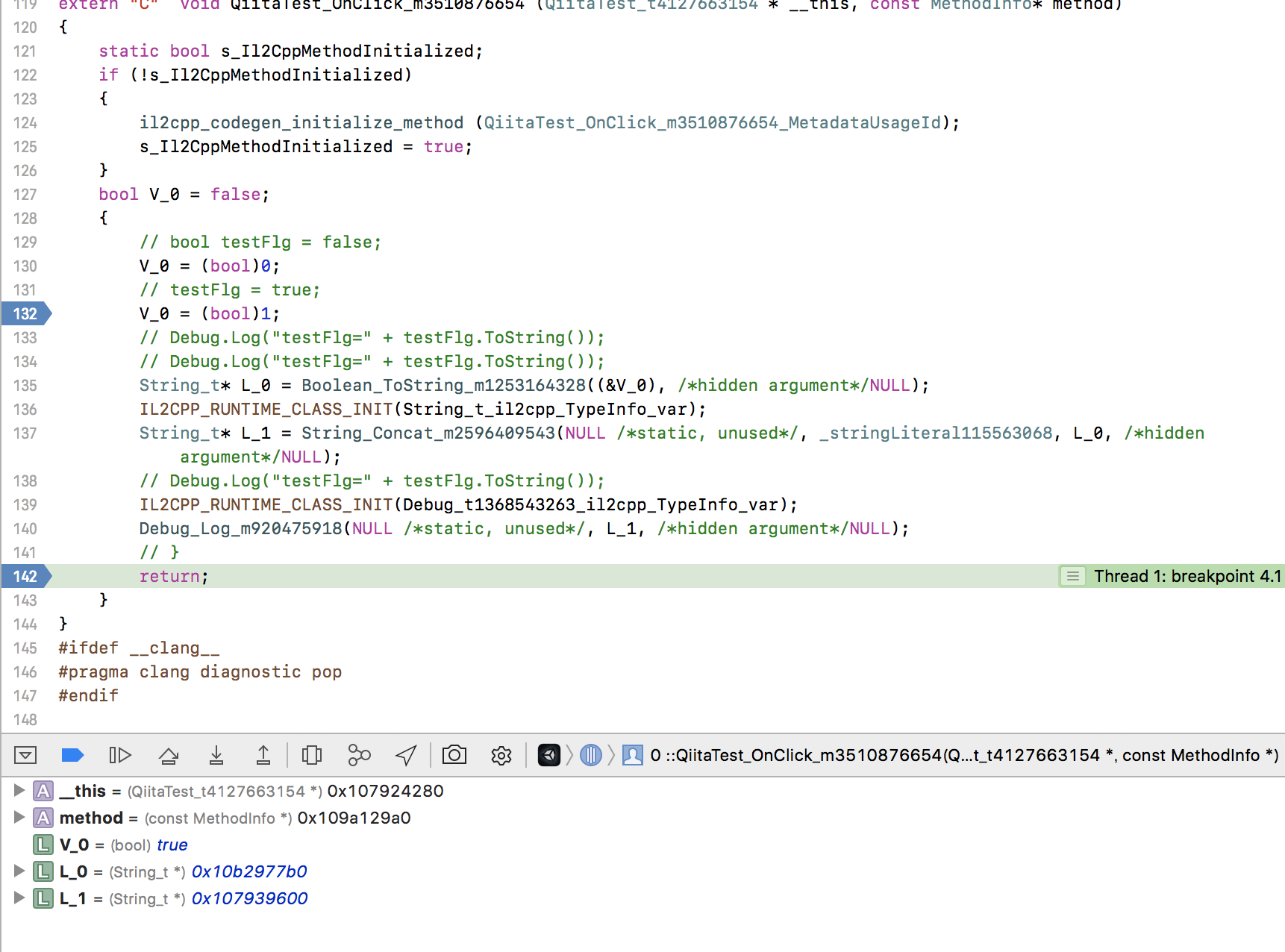Click String_t_il2cpp_TypeInfo_var on line 136
Screen dimensions: 1285x952
coord(545,409)
